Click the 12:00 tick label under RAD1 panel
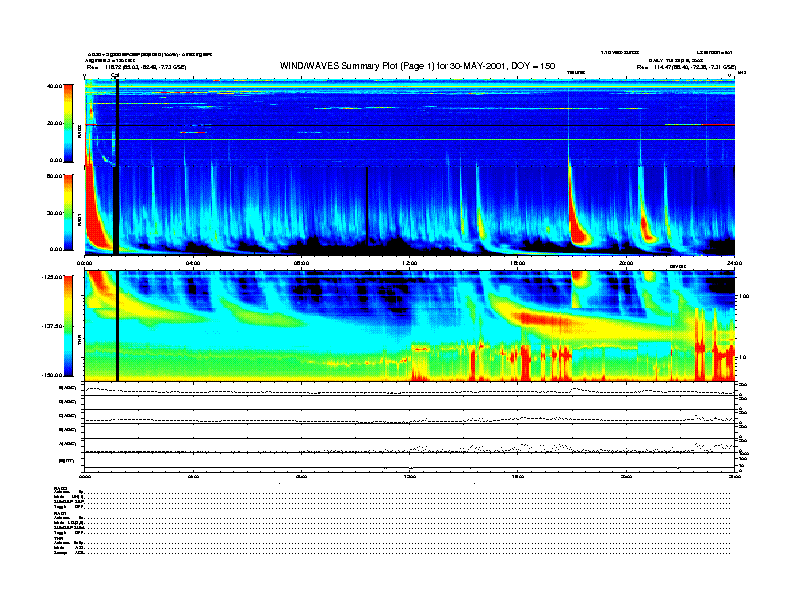This screenshot has height=612, width=792. tap(410, 263)
